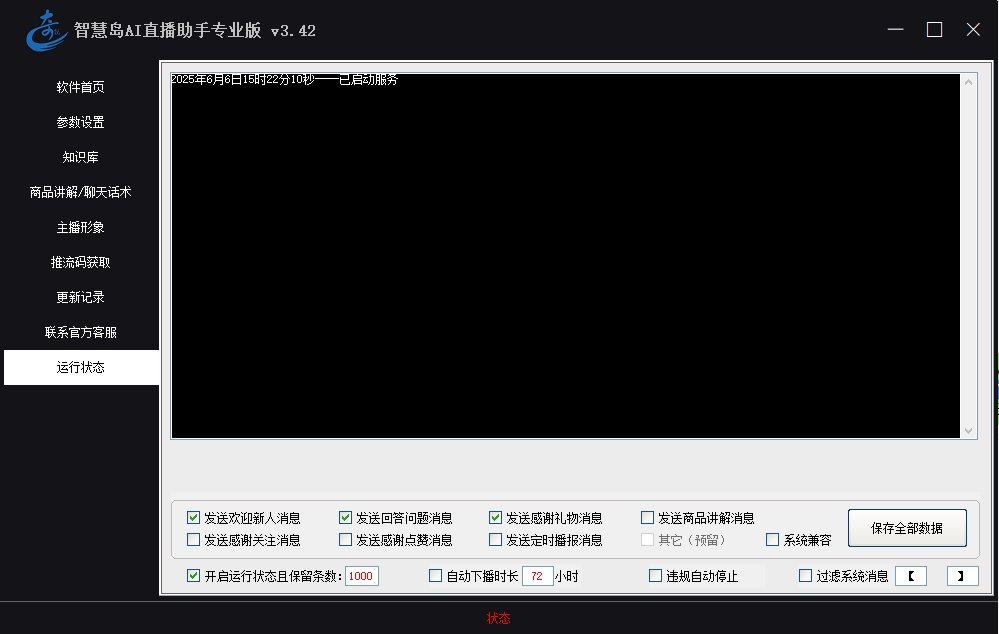Switch to 推流码获取 in the sidebar
The height and width of the screenshot is (634, 999).
click(80, 262)
